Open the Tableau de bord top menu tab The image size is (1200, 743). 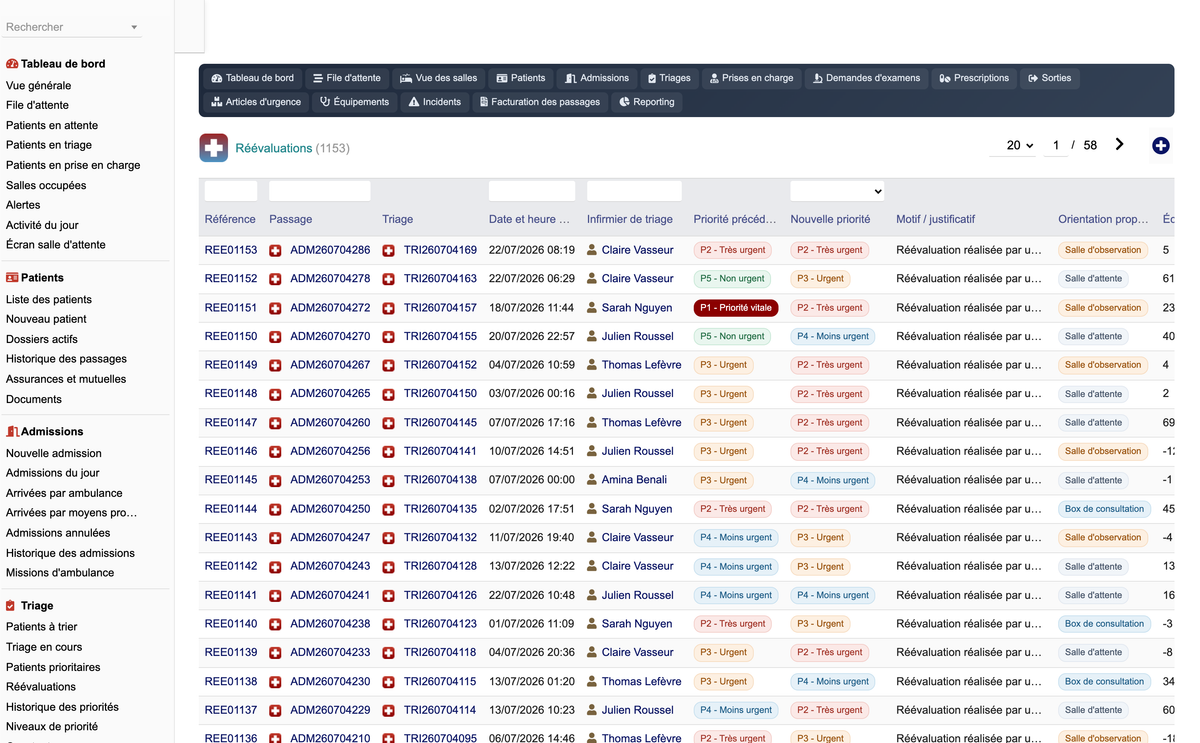point(252,78)
